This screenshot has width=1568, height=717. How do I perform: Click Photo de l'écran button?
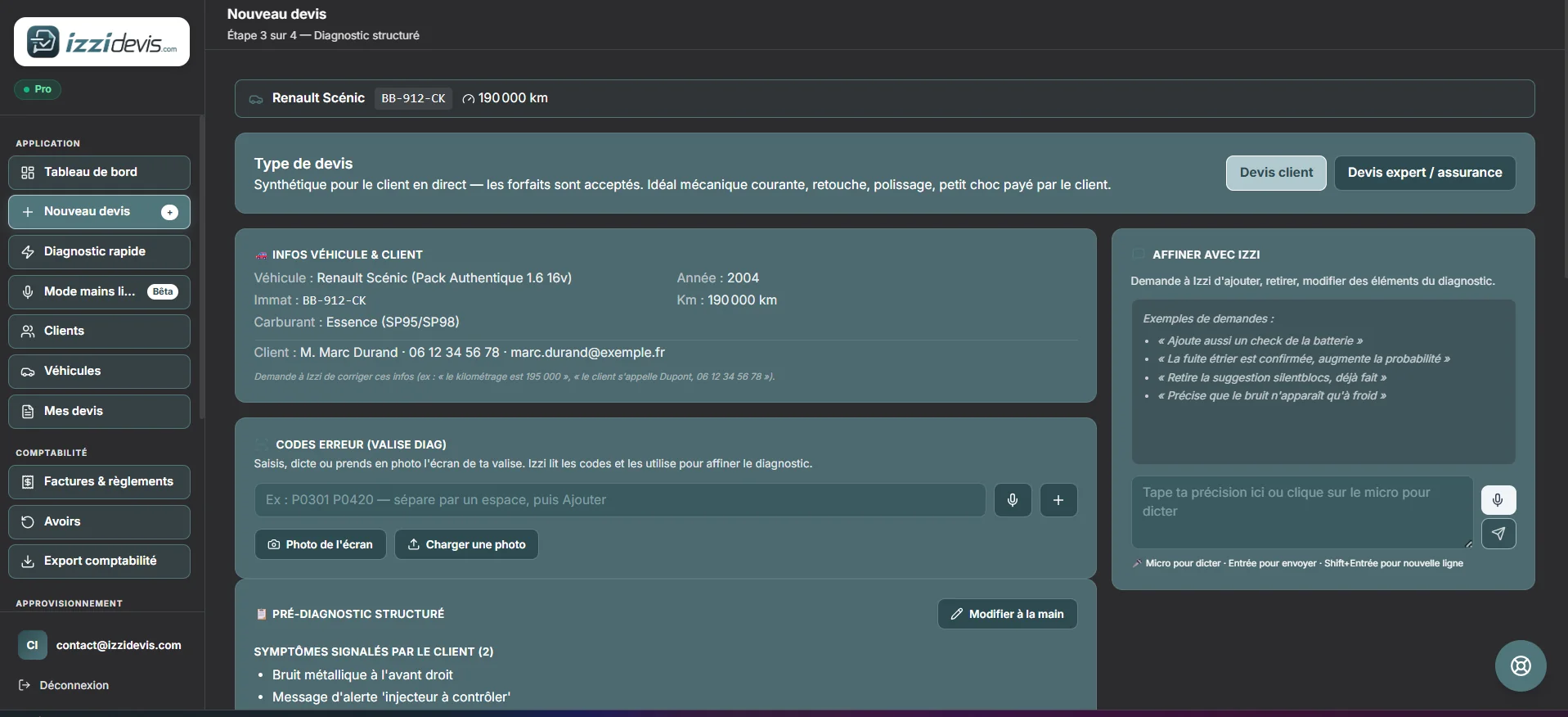click(x=321, y=544)
